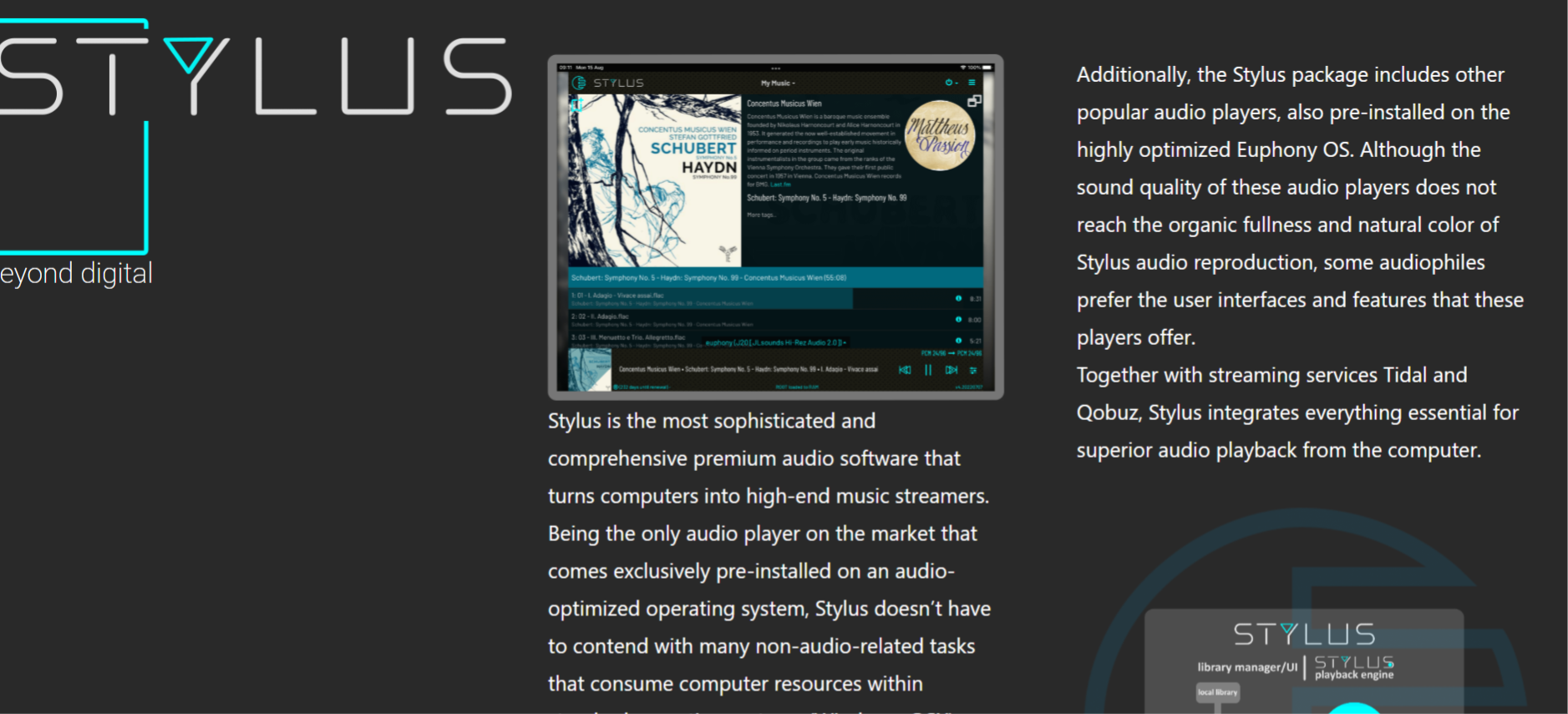The height and width of the screenshot is (714, 1568).
Task: Show info for the 8:31 track
Action: (958, 298)
